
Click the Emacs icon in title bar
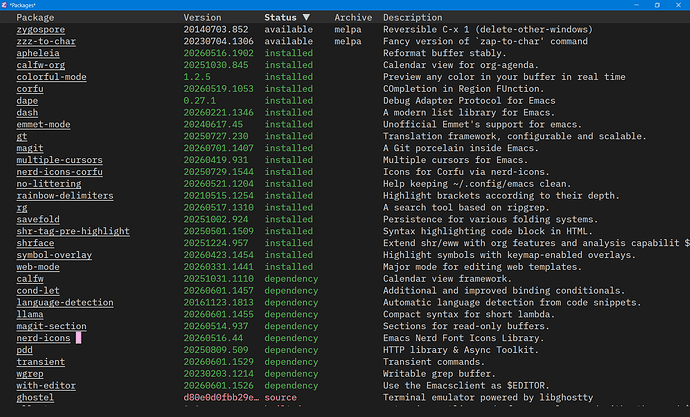coord(4,5)
